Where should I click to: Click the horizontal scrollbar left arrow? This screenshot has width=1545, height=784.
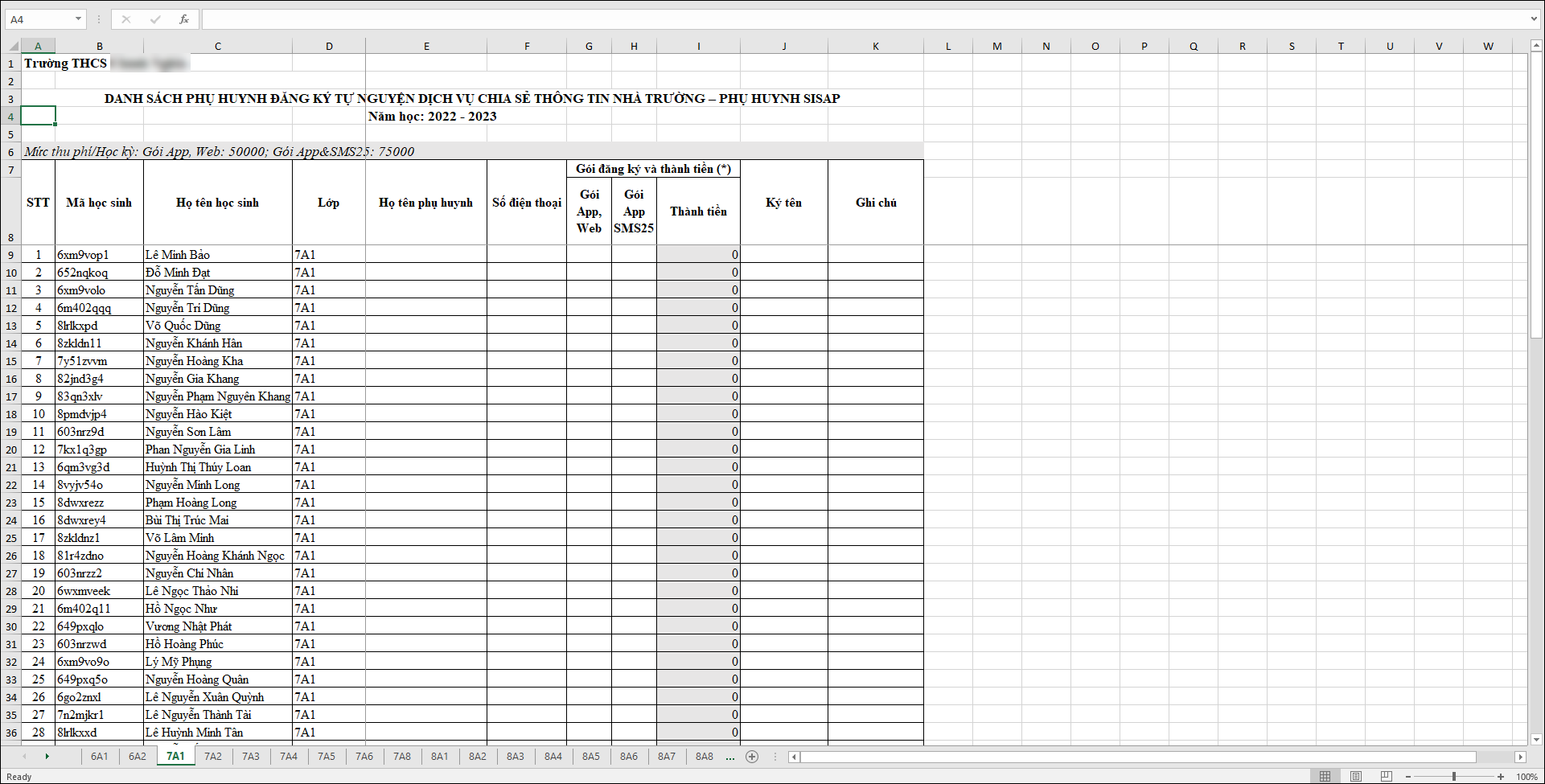tap(795, 757)
